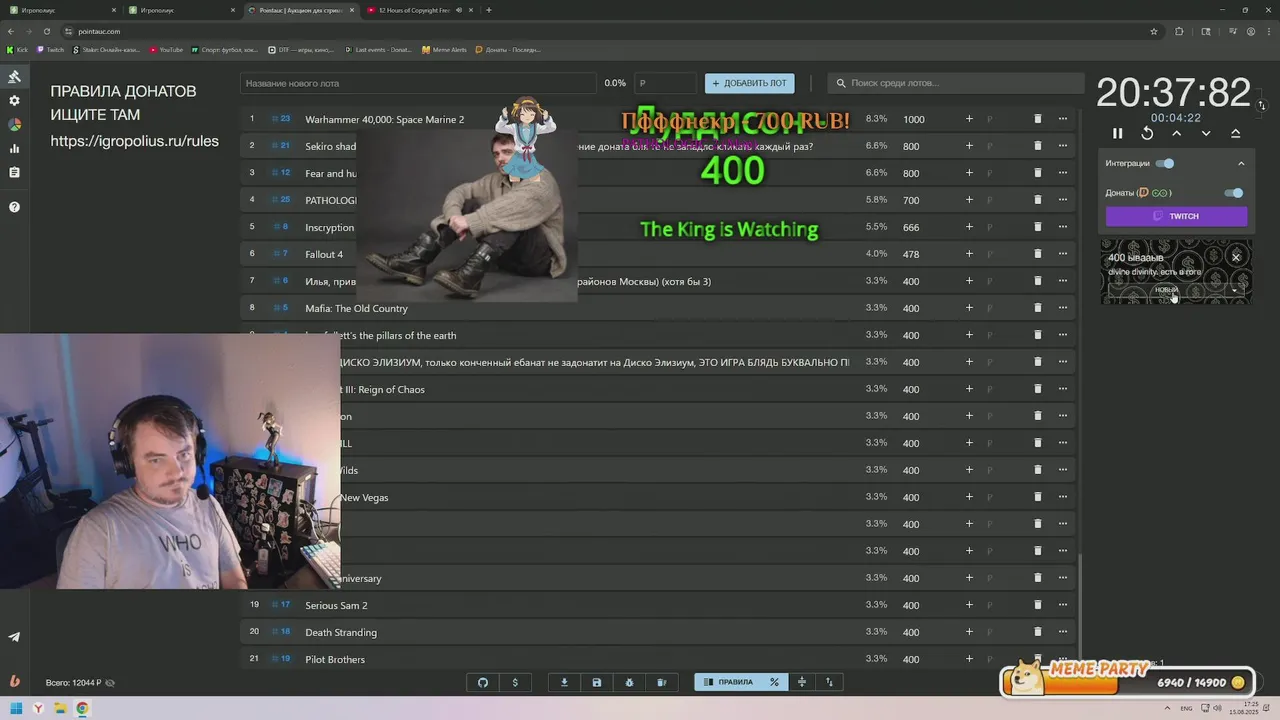The width and height of the screenshot is (1280, 720).
Task: Open the wheel icon in the left sidebar
Action: pyautogui.click(x=14, y=125)
